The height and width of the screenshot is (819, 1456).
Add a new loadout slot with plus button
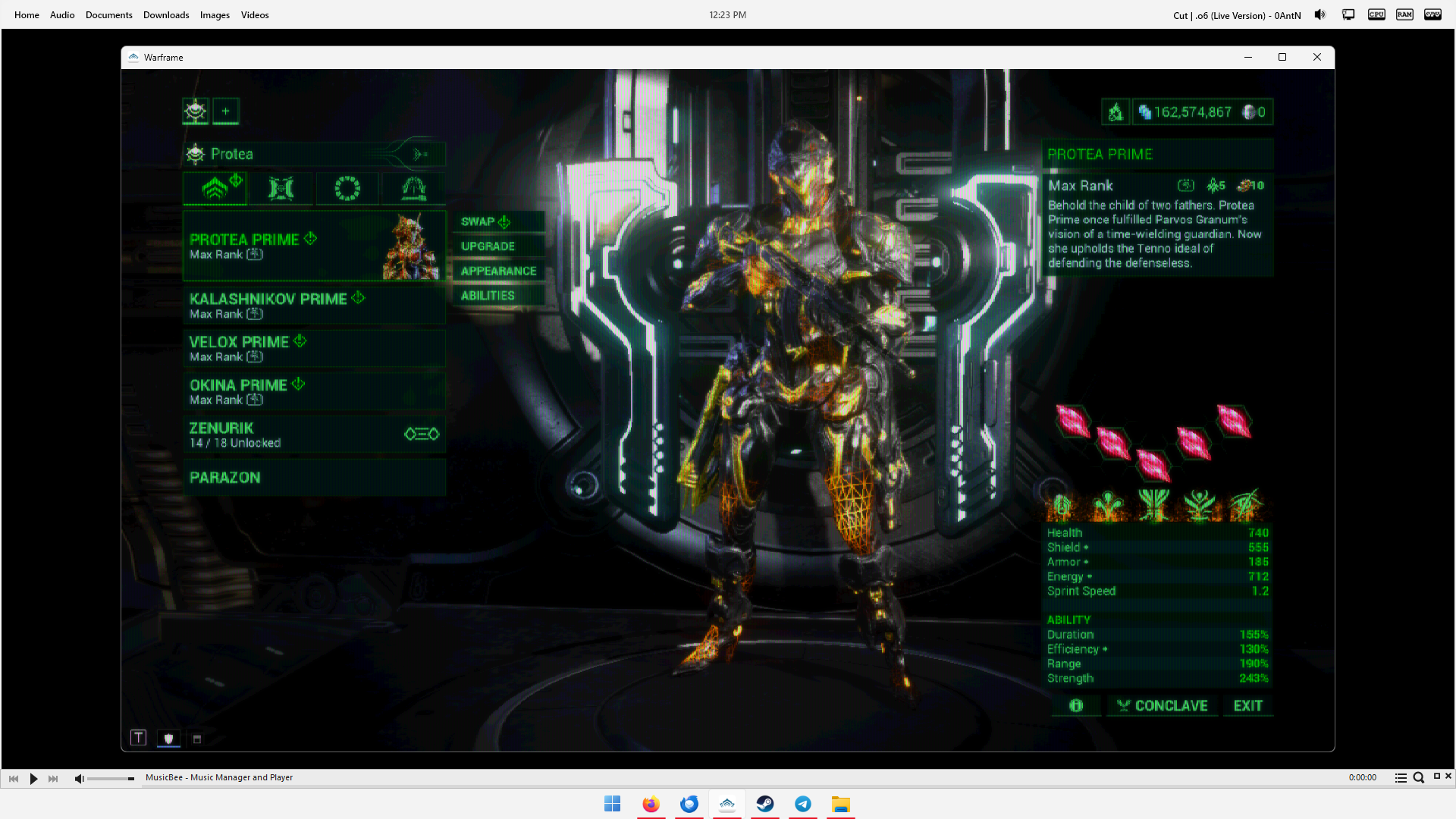click(225, 111)
